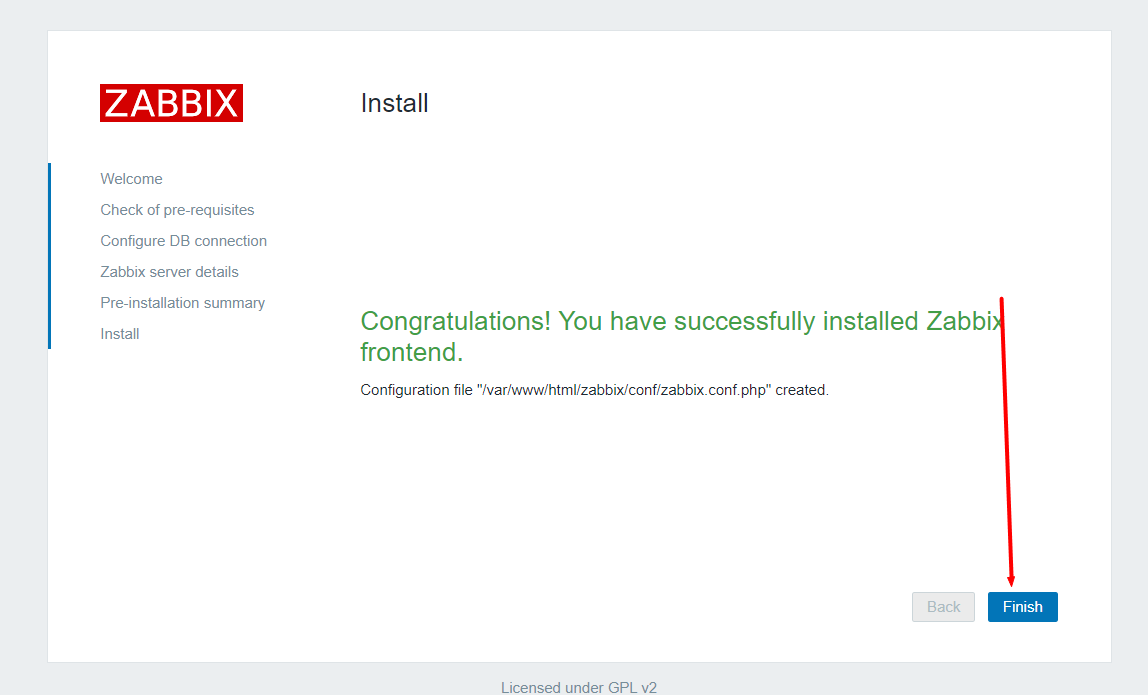Click the Install page heading
1148x695 pixels.
(x=394, y=103)
